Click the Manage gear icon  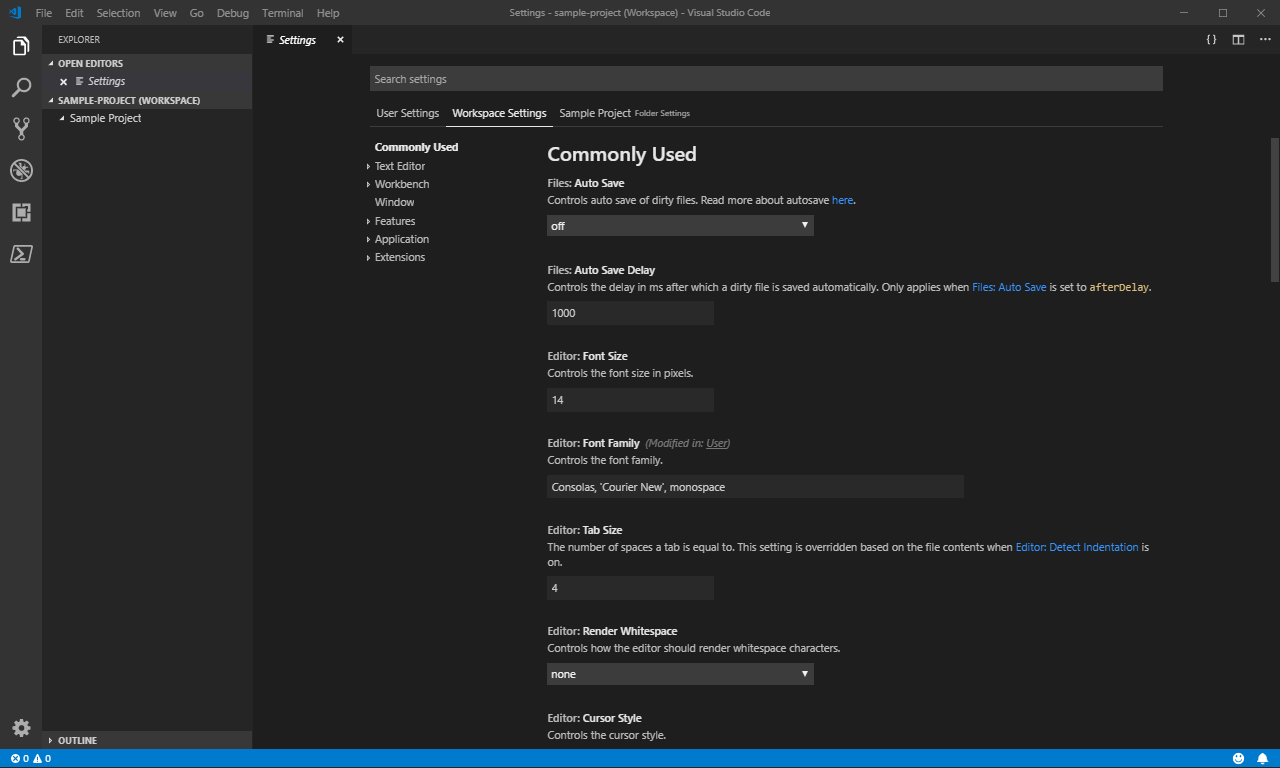(21, 728)
